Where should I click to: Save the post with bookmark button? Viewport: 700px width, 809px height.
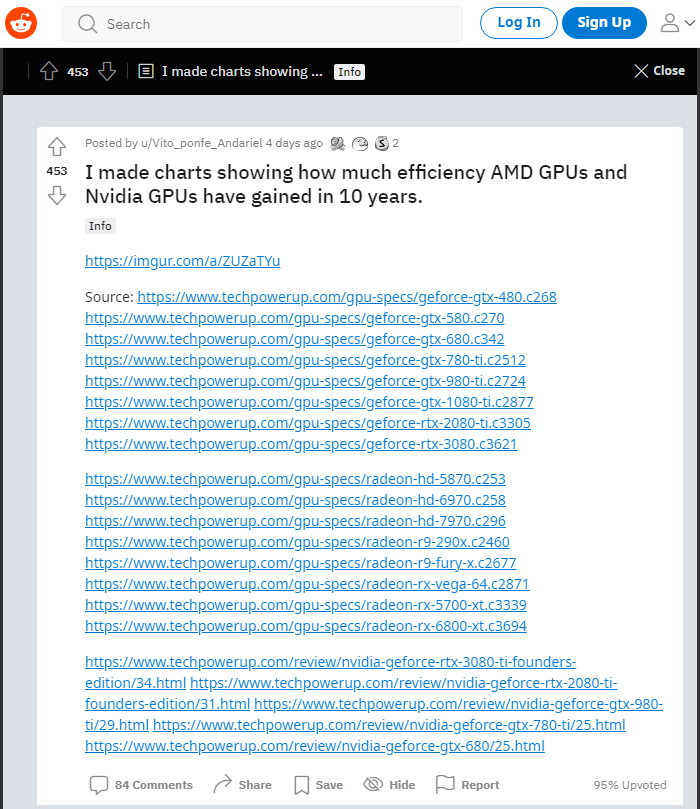tap(318, 785)
